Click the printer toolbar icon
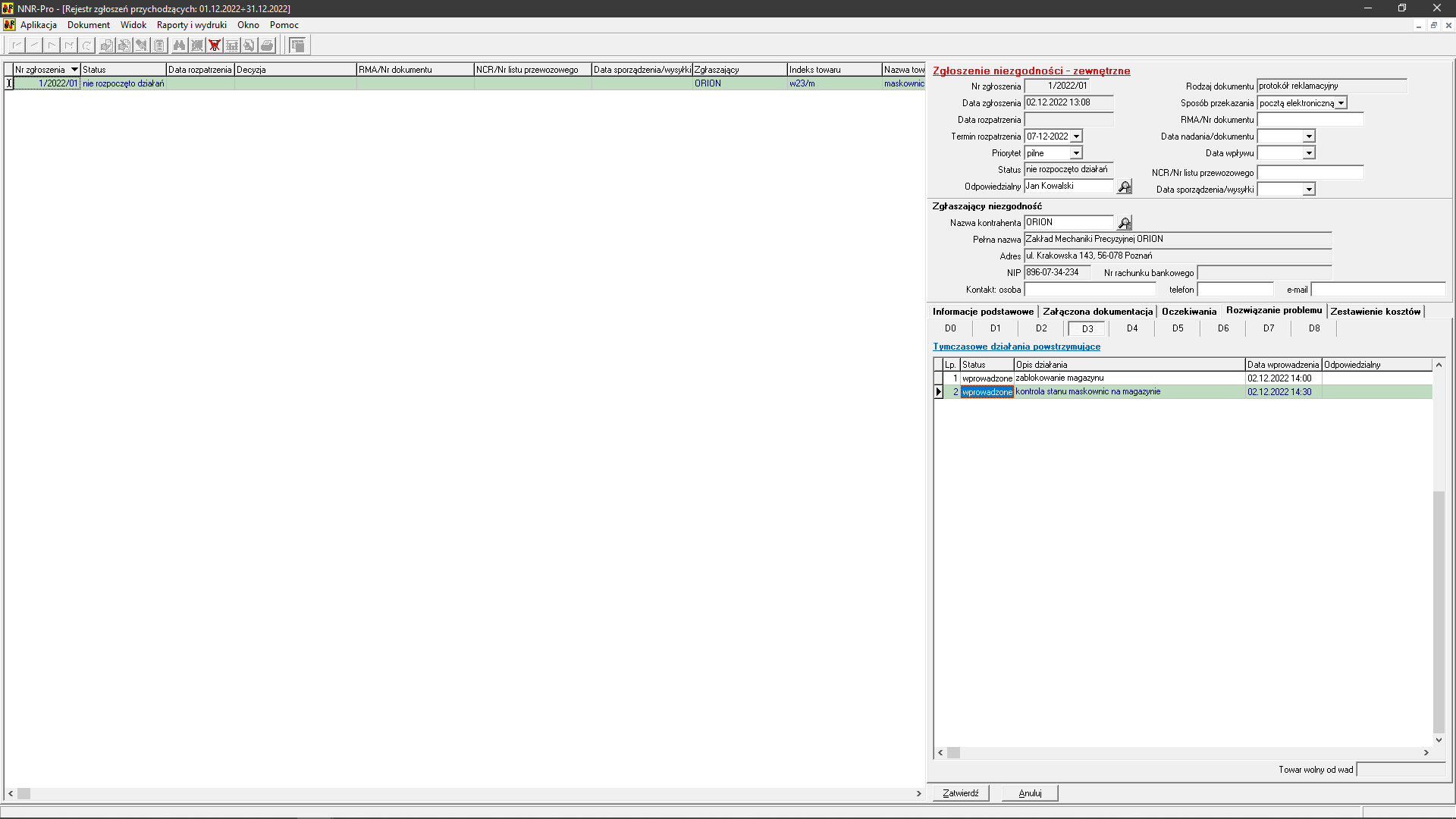The image size is (1456, 819). point(267,45)
